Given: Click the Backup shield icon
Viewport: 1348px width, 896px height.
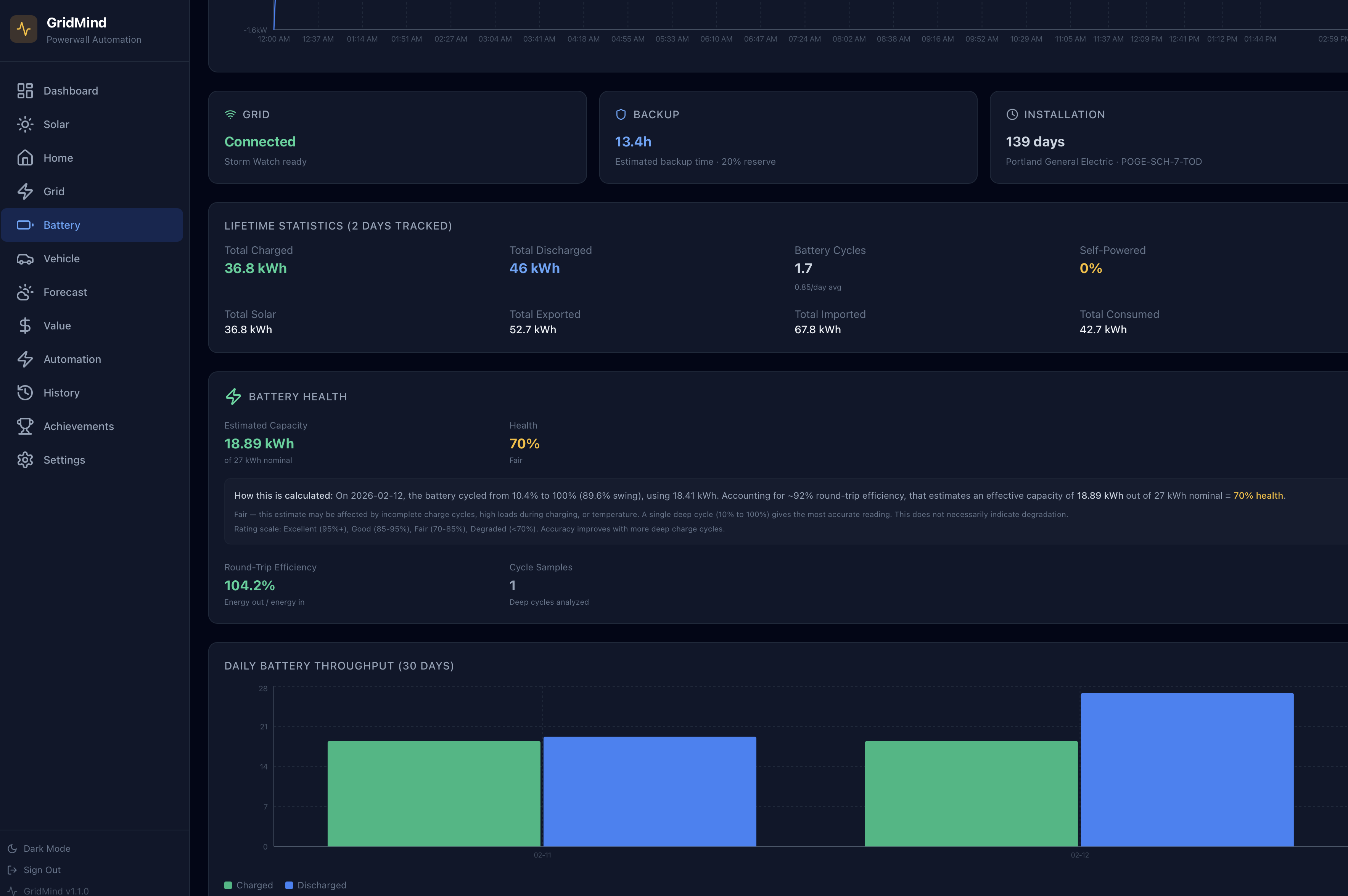Looking at the screenshot, I should pyautogui.click(x=621, y=115).
